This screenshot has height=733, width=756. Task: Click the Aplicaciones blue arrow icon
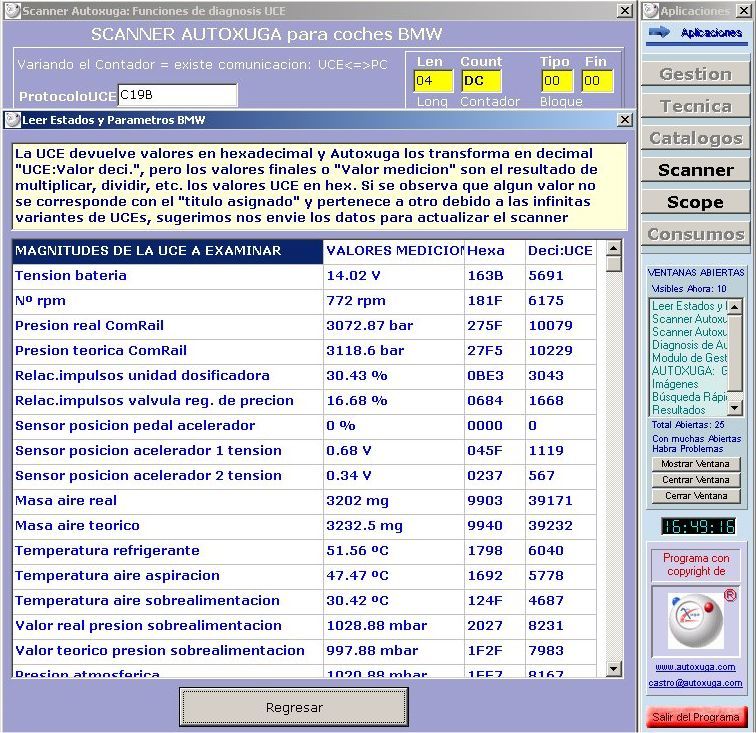(659, 32)
